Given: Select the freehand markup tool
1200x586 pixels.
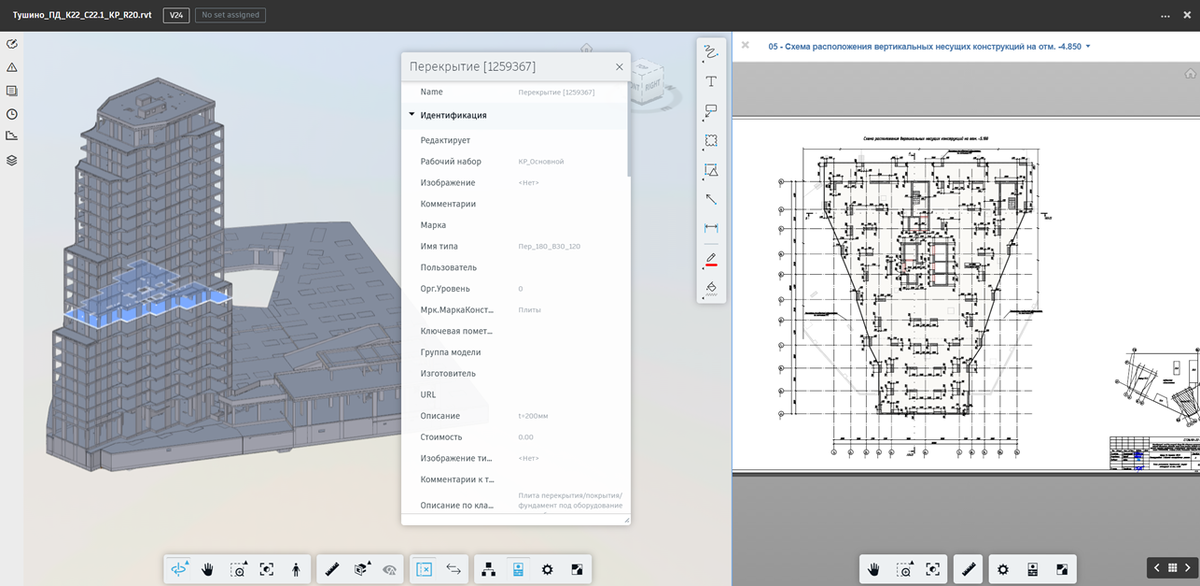Looking at the screenshot, I should 711,51.
